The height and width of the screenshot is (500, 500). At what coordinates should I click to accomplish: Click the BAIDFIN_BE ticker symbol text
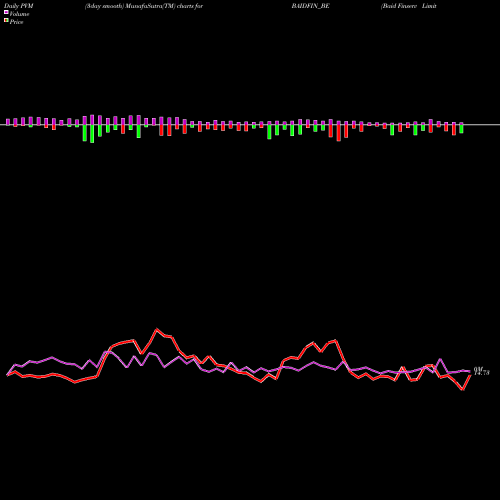310,6
